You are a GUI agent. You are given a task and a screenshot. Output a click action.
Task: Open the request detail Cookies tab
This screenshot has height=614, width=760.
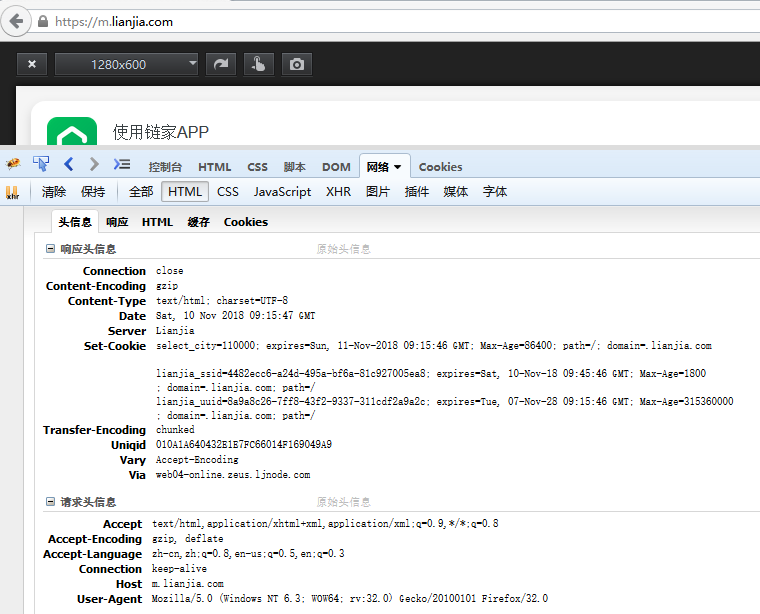246,222
